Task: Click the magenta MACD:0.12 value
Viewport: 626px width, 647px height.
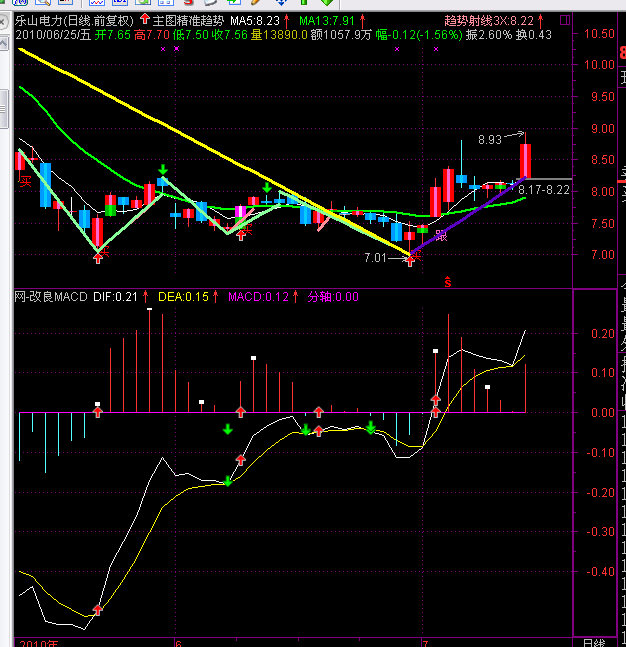Action: pyautogui.click(x=258, y=297)
